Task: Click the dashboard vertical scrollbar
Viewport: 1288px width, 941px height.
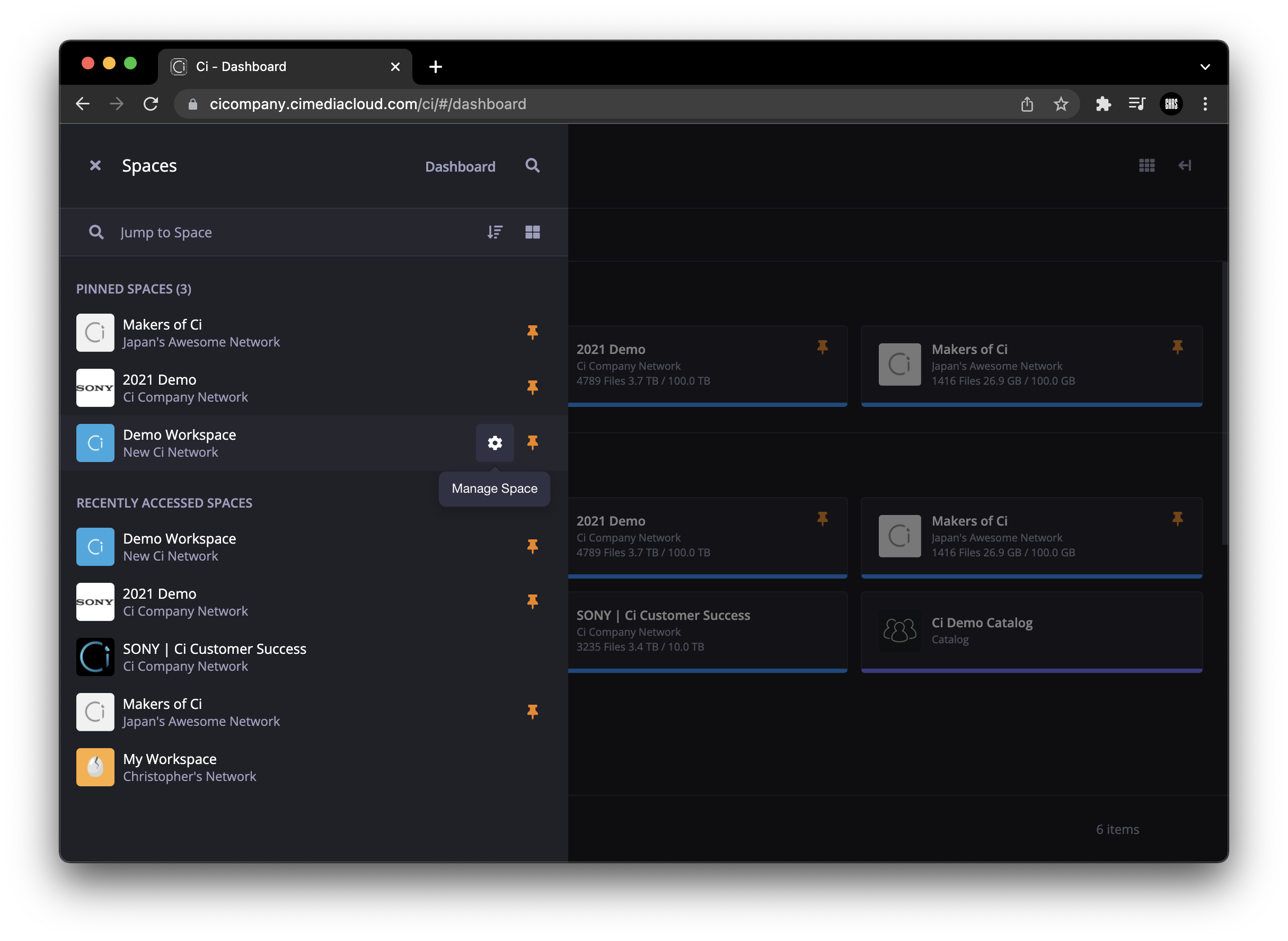Action: (x=1224, y=403)
